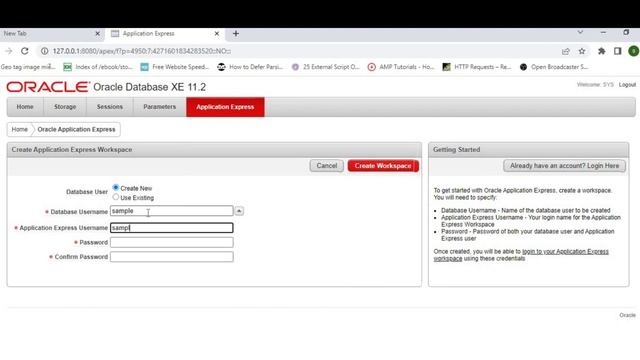Image resolution: width=640 pixels, height=360 pixels.
Task: Focus the Password field
Action: pos(171,242)
